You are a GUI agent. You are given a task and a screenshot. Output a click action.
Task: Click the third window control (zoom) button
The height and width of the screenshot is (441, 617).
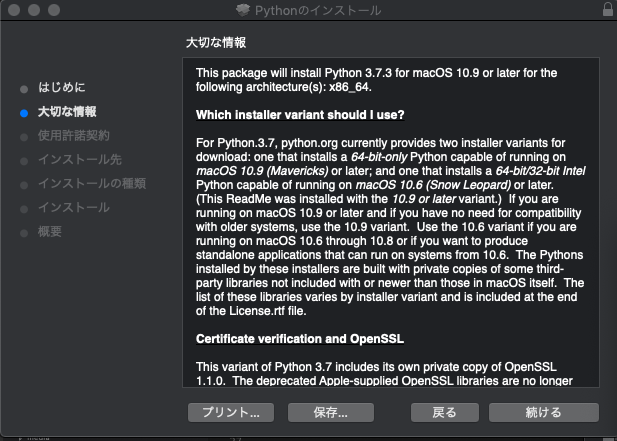53,10
